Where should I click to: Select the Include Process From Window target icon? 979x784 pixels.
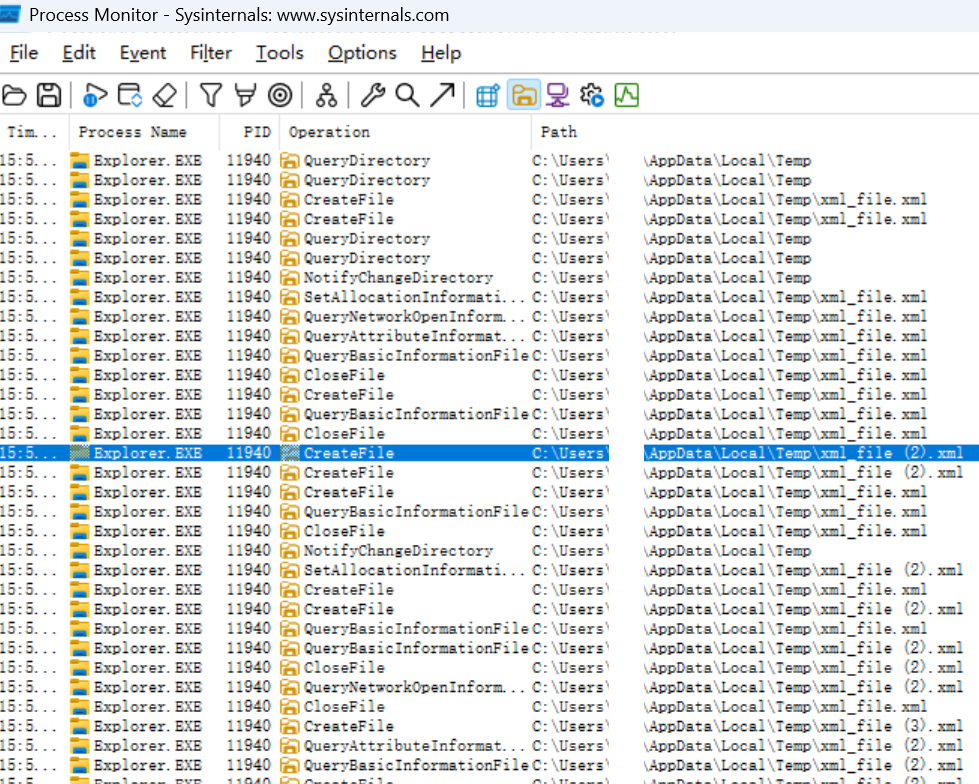[280, 96]
